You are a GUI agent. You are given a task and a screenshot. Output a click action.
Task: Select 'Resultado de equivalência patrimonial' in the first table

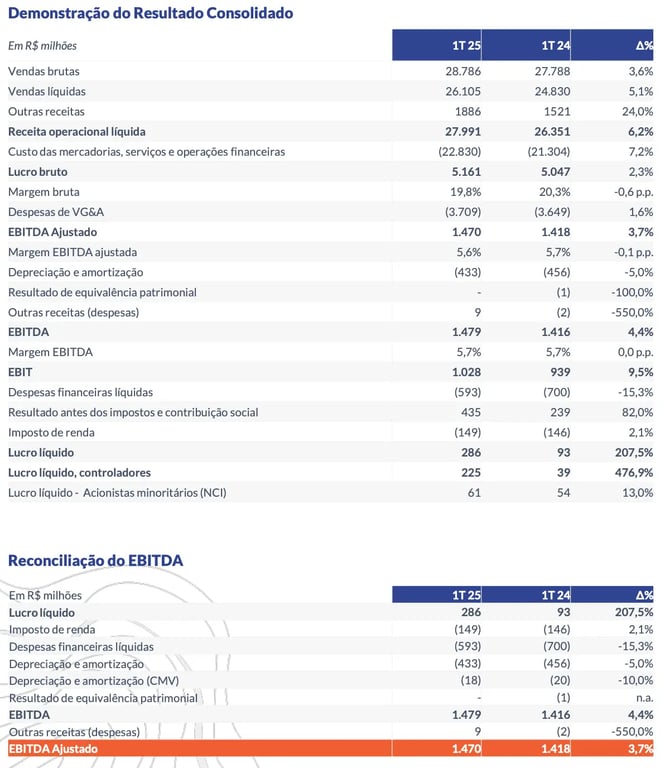coord(102,292)
